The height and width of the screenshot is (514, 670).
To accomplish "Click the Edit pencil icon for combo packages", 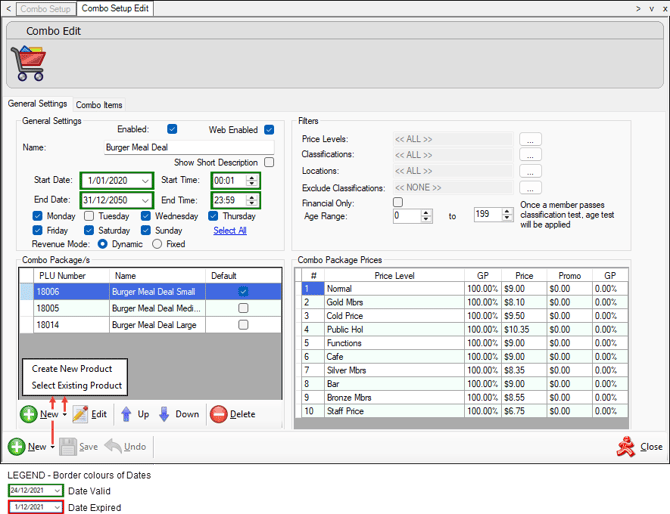I will pos(82,414).
